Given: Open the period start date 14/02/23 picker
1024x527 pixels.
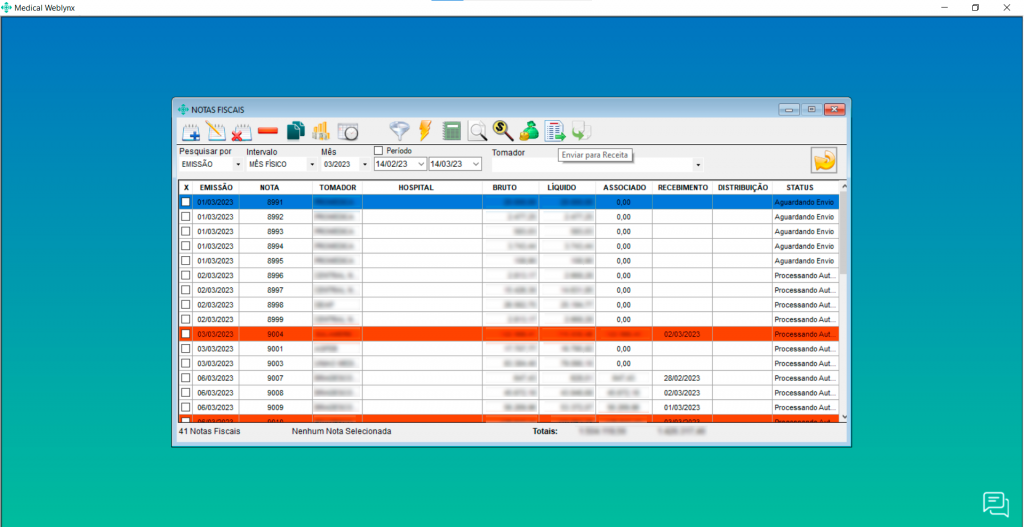Looking at the screenshot, I should tap(421, 164).
